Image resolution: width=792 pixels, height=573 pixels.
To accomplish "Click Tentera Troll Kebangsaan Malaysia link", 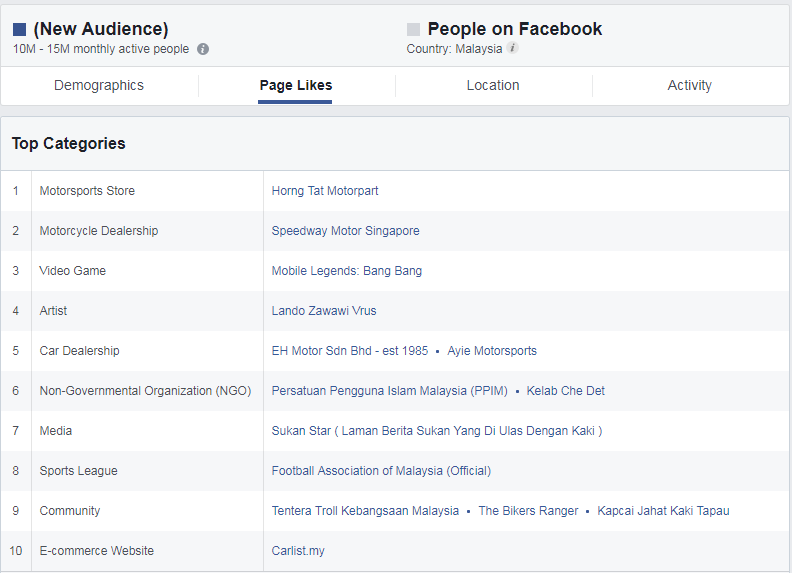I will click(365, 511).
